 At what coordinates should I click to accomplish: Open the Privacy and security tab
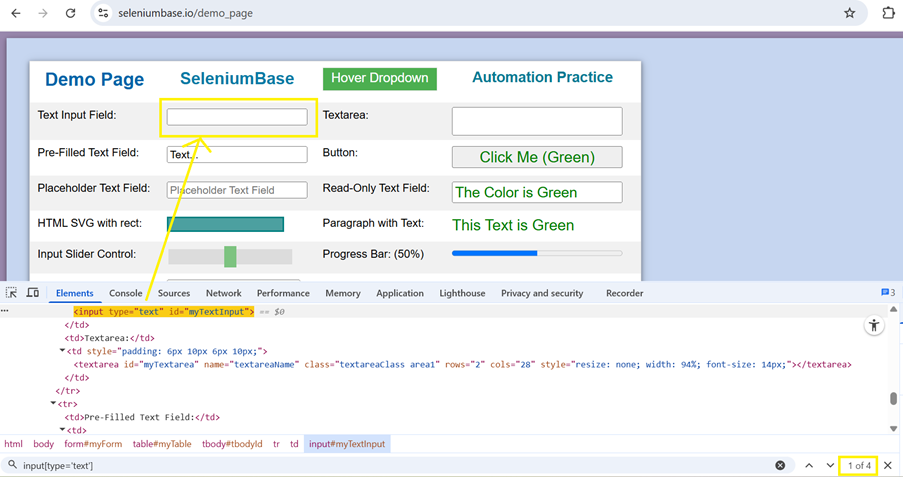542,293
